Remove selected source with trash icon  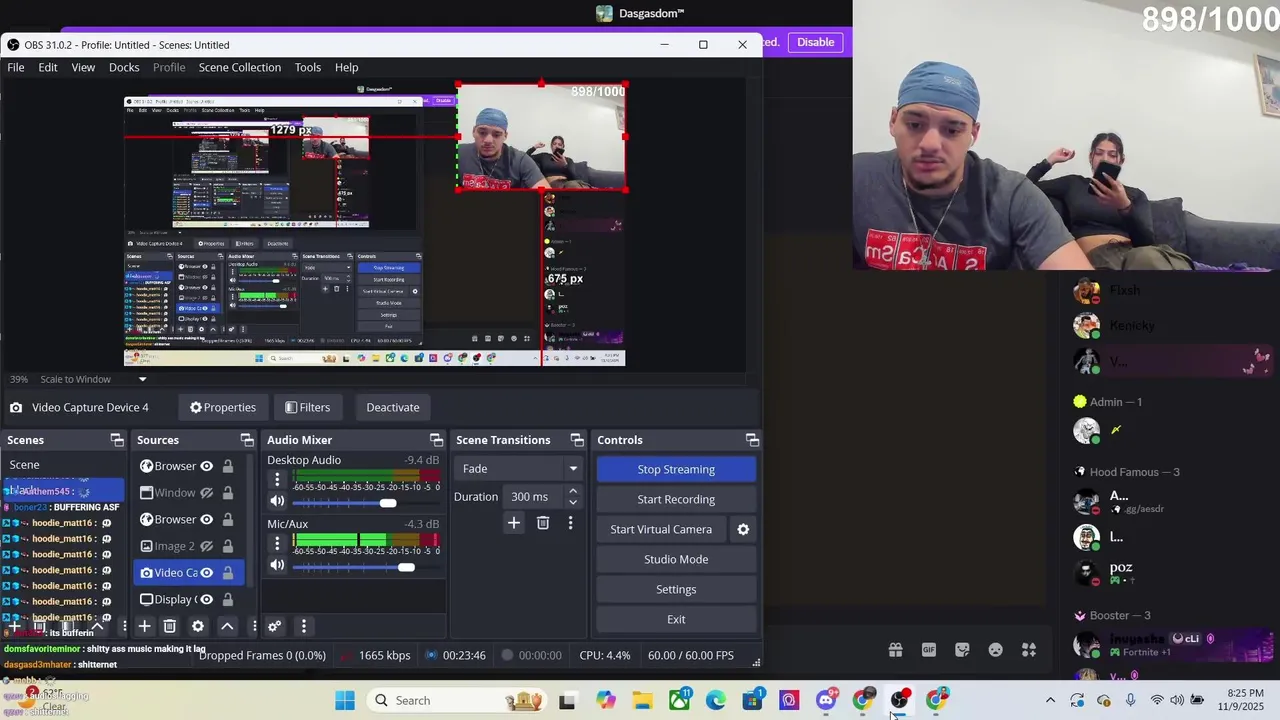click(x=170, y=626)
